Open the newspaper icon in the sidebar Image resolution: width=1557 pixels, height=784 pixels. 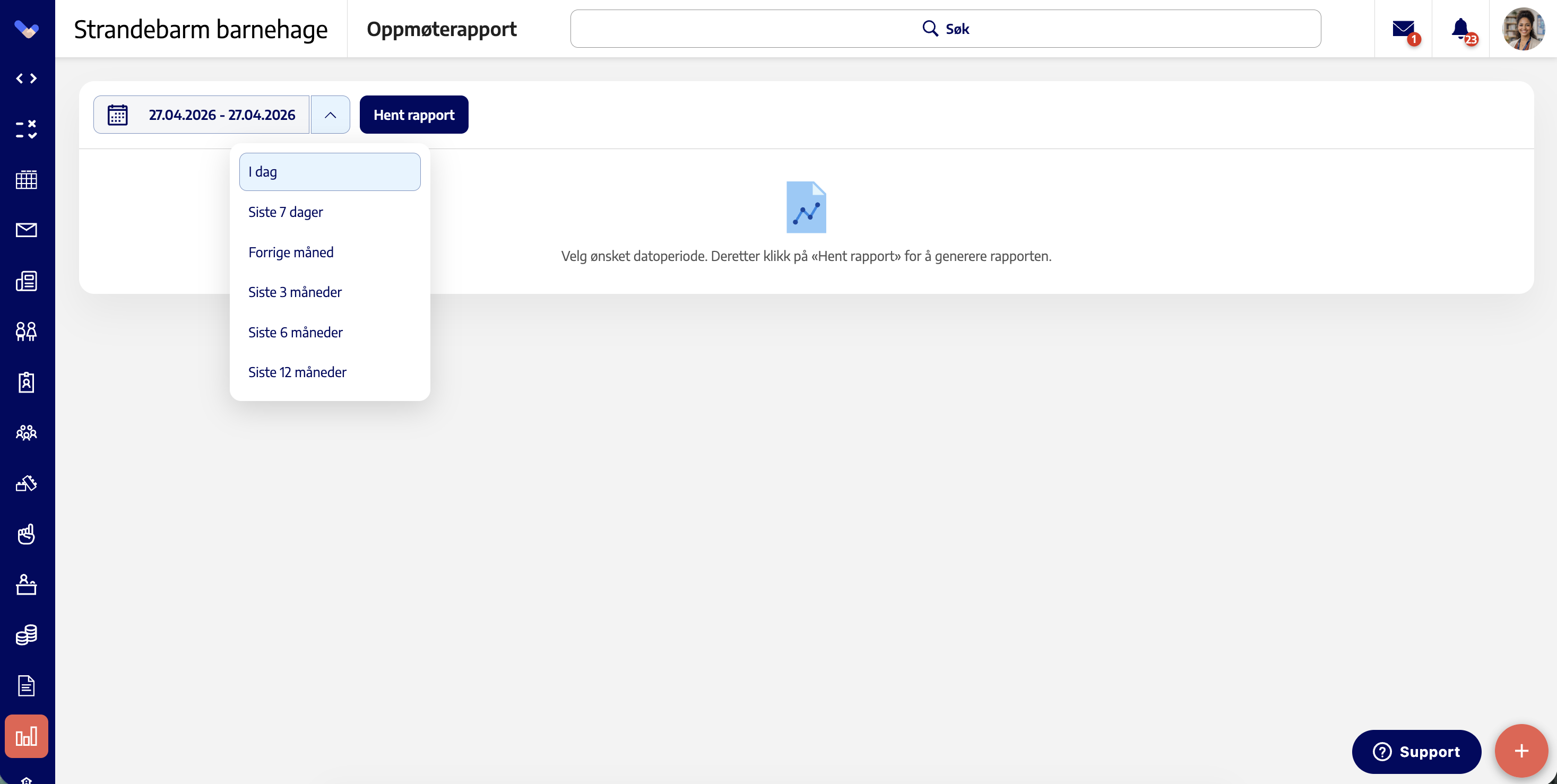27,281
